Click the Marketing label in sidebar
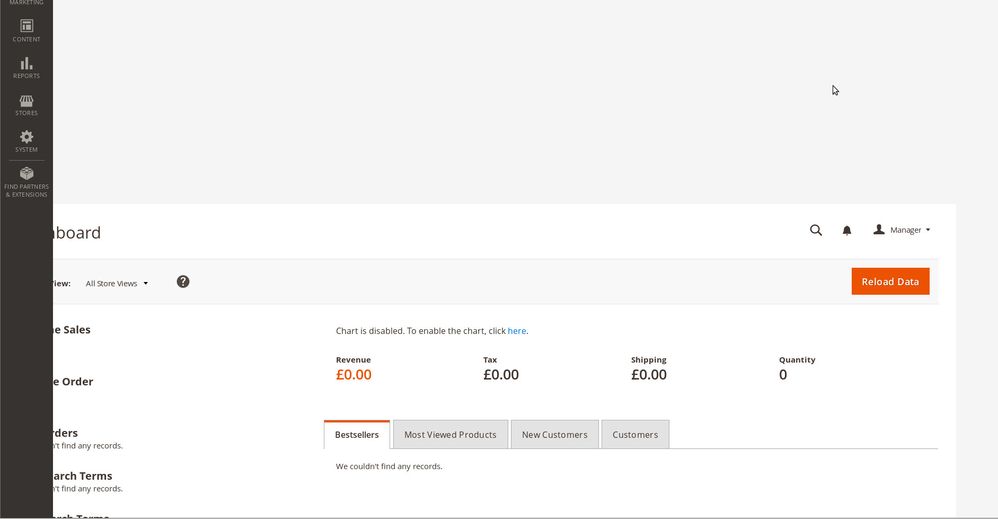998x519 pixels. [x=26, y=3]
